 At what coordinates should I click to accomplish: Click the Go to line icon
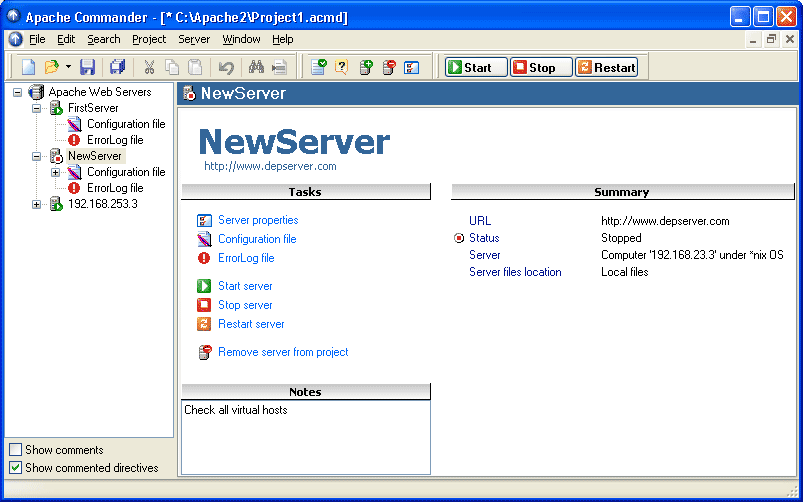pos(280,67)
